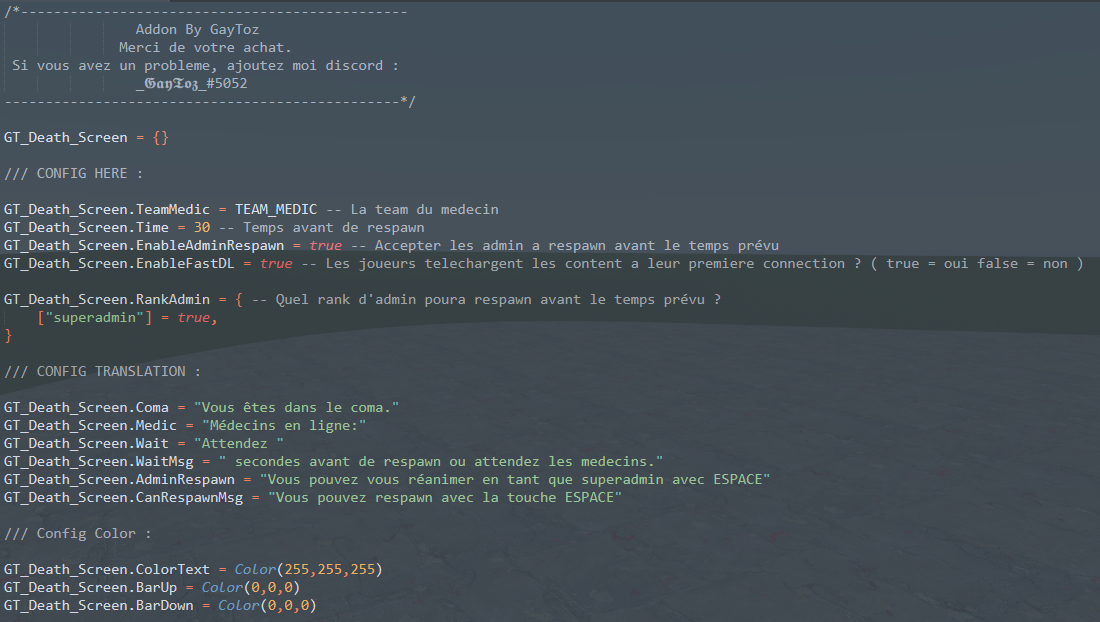Click the GT_Death_Screen.RankAdmin variable name
The width and height of the screenshot is (1100, 622).
click(x=107, y=299)
